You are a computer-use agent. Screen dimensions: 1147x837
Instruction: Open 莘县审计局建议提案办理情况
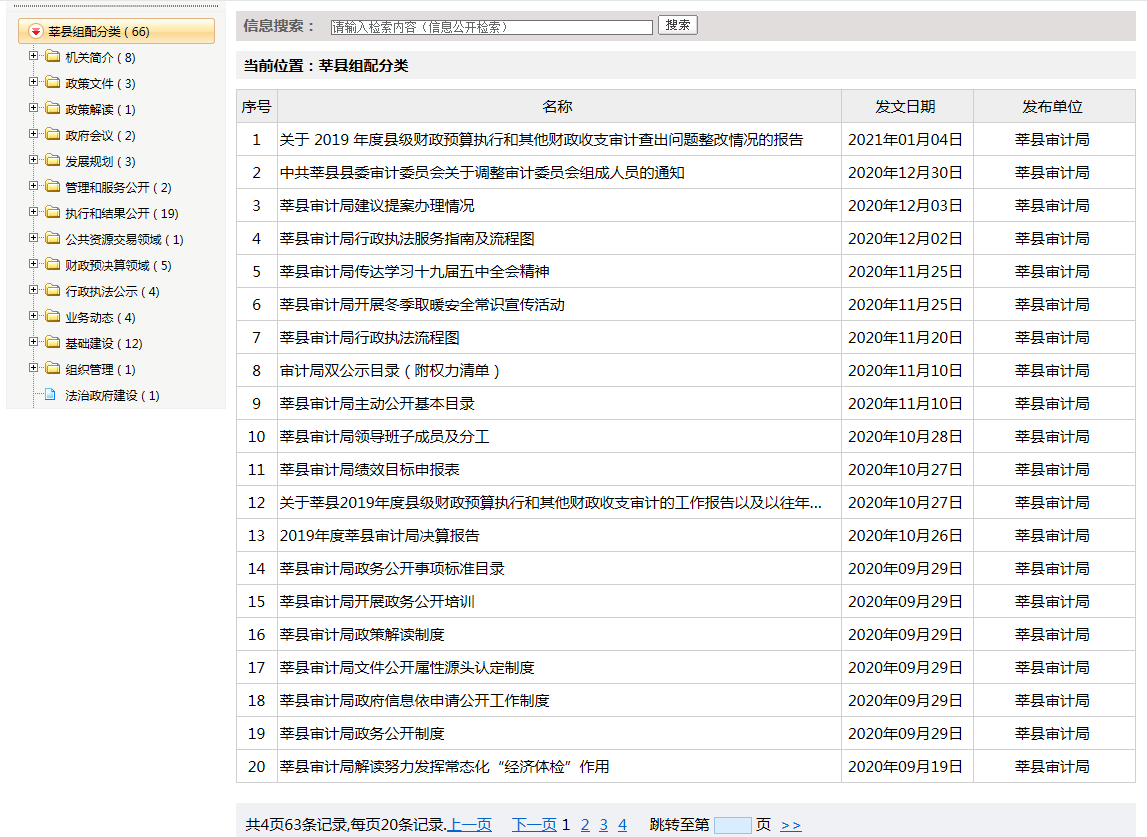377,206
